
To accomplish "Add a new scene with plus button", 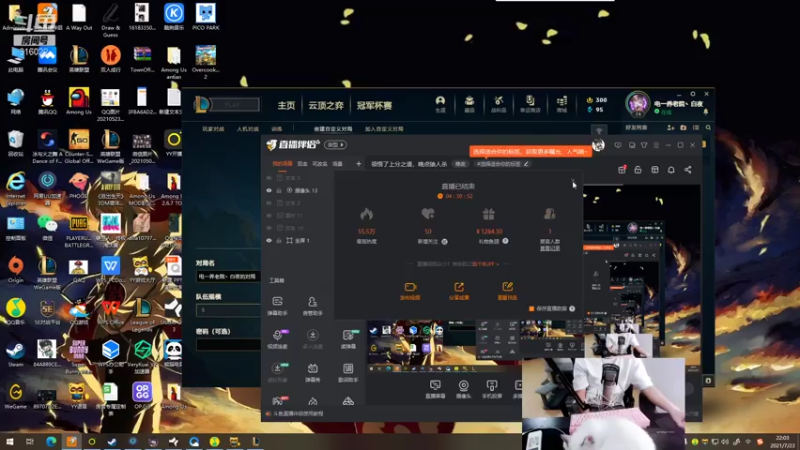I will (x=359, y=164).
